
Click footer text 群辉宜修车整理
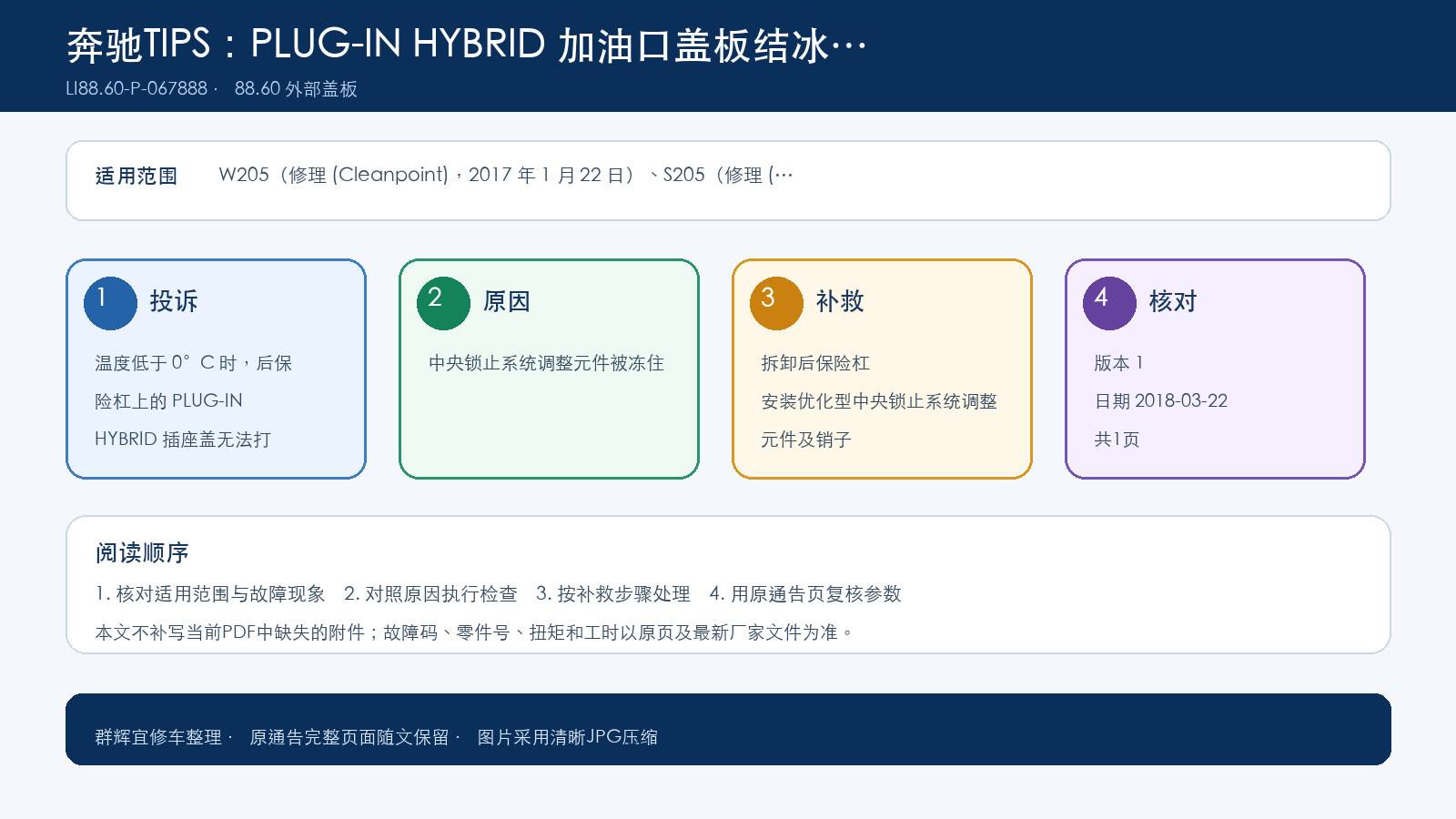(158, 737)
